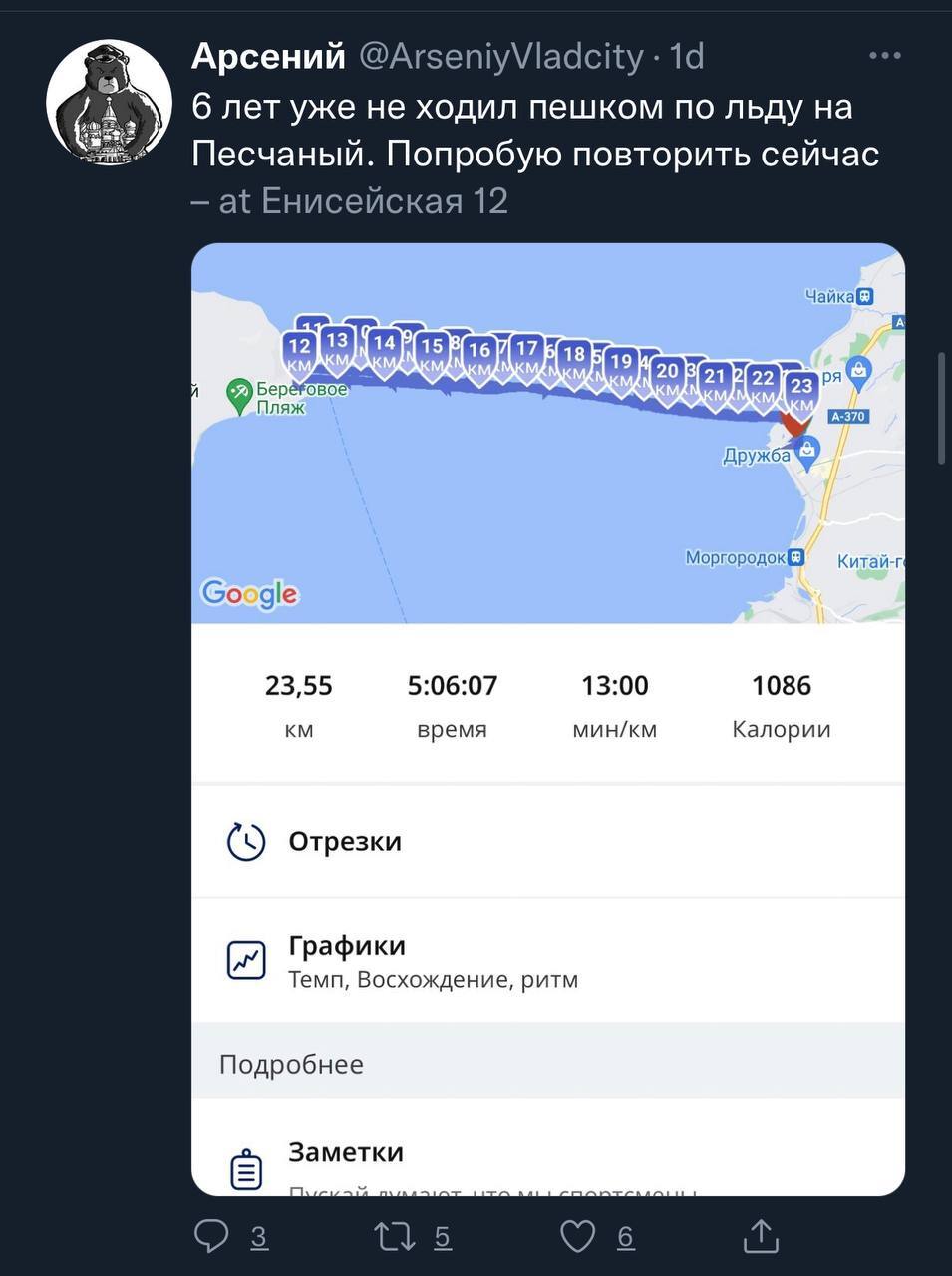952x1276 pixels.
Task: Click the Арсений display name
Action: tap(268, 56)
